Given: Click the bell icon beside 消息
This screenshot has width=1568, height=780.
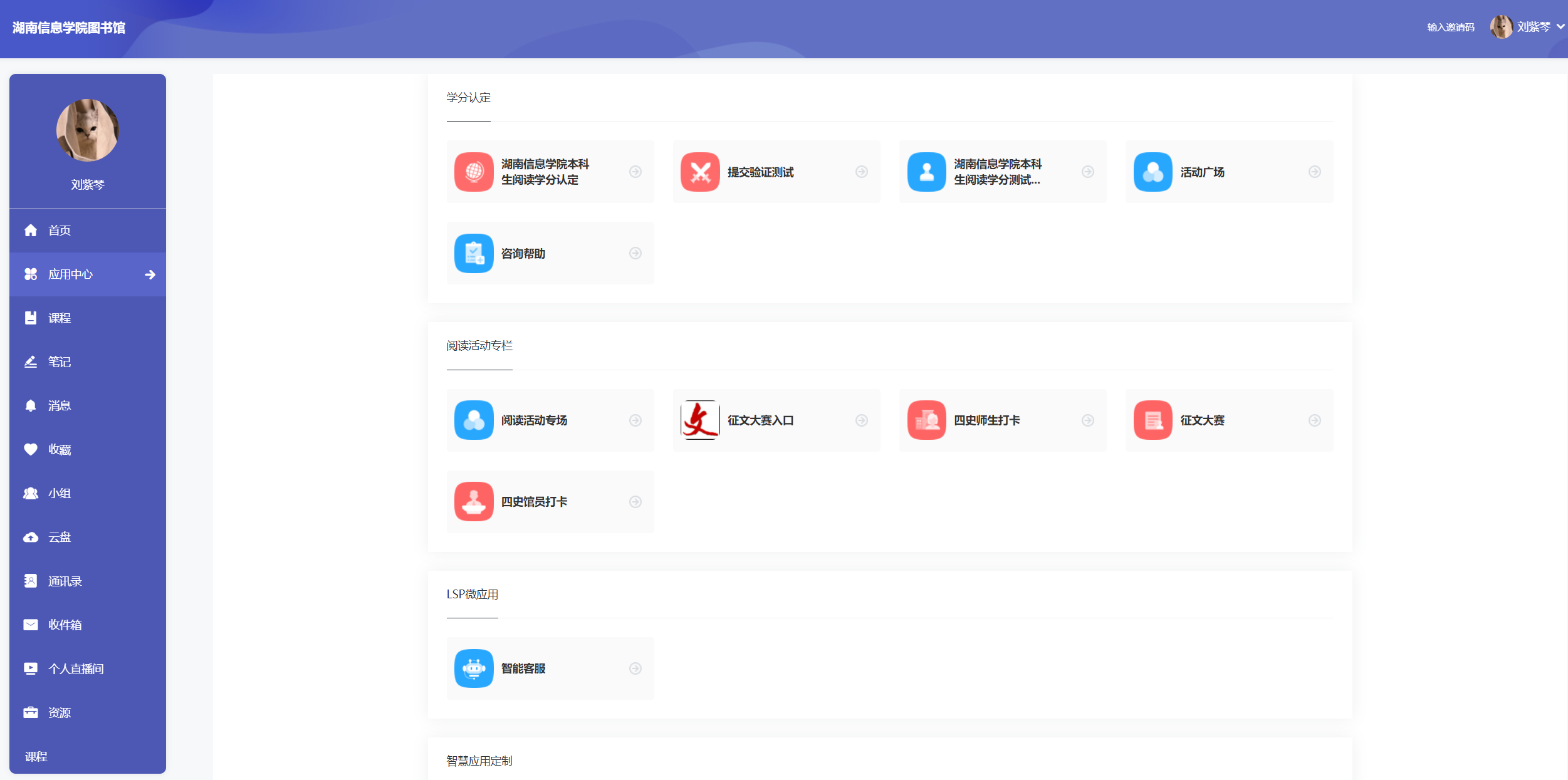Looking at the screenshot, I should coord(30,405).
